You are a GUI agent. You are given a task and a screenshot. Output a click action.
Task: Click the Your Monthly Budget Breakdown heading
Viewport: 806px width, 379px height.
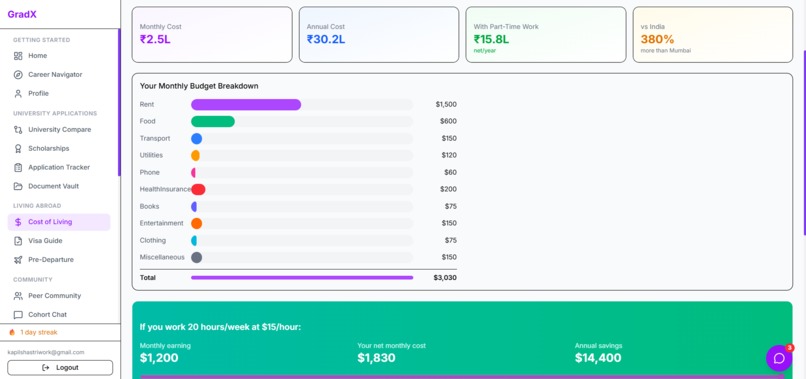tap(199, 86)
